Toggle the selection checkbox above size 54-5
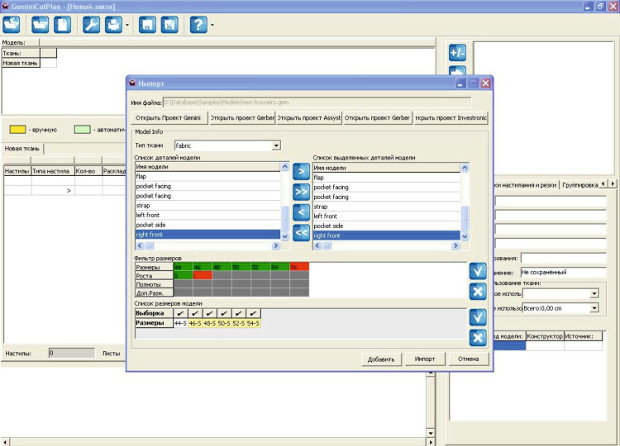620x446 pixels. (x=253, y=313)
